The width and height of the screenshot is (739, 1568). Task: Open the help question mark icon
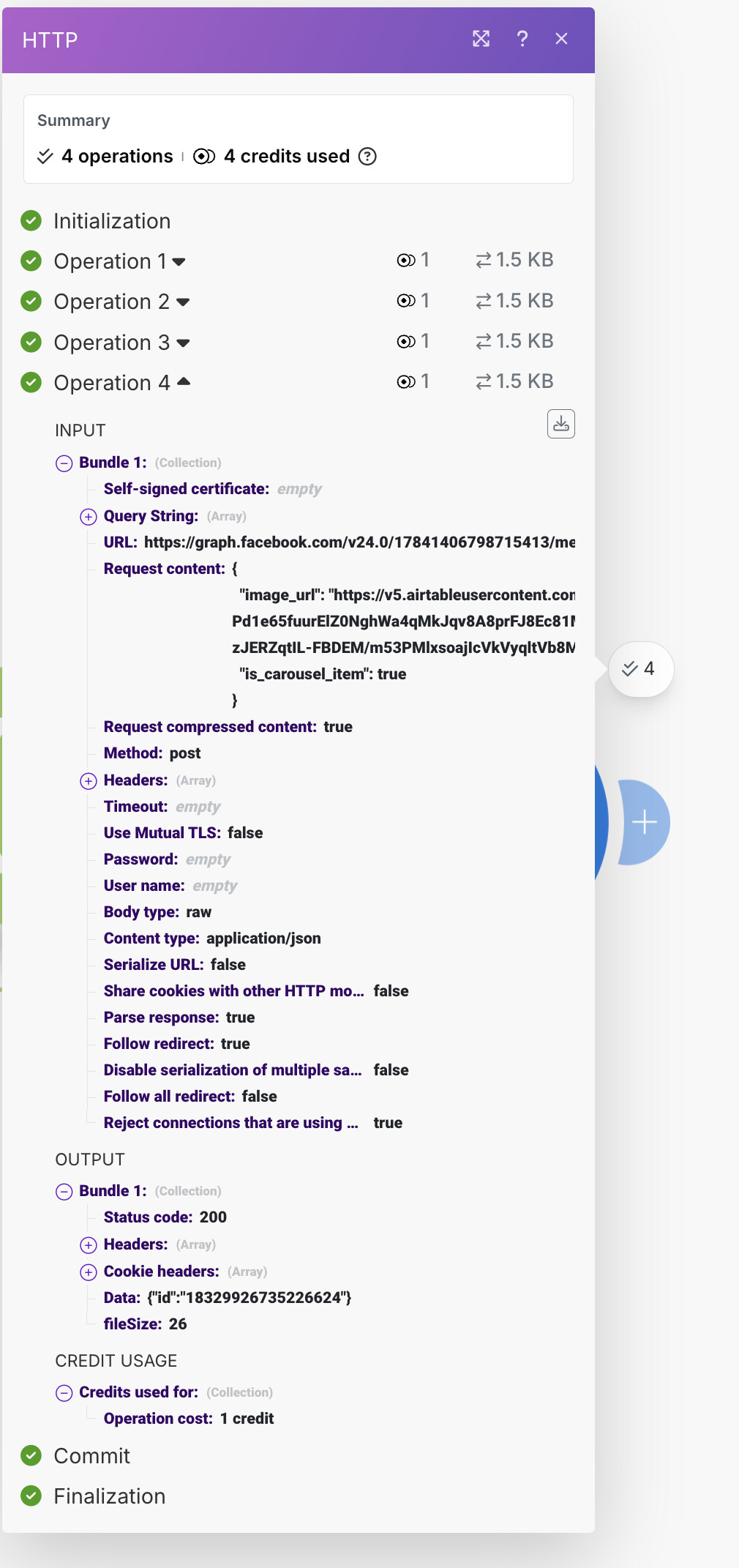tap(522, 39)
